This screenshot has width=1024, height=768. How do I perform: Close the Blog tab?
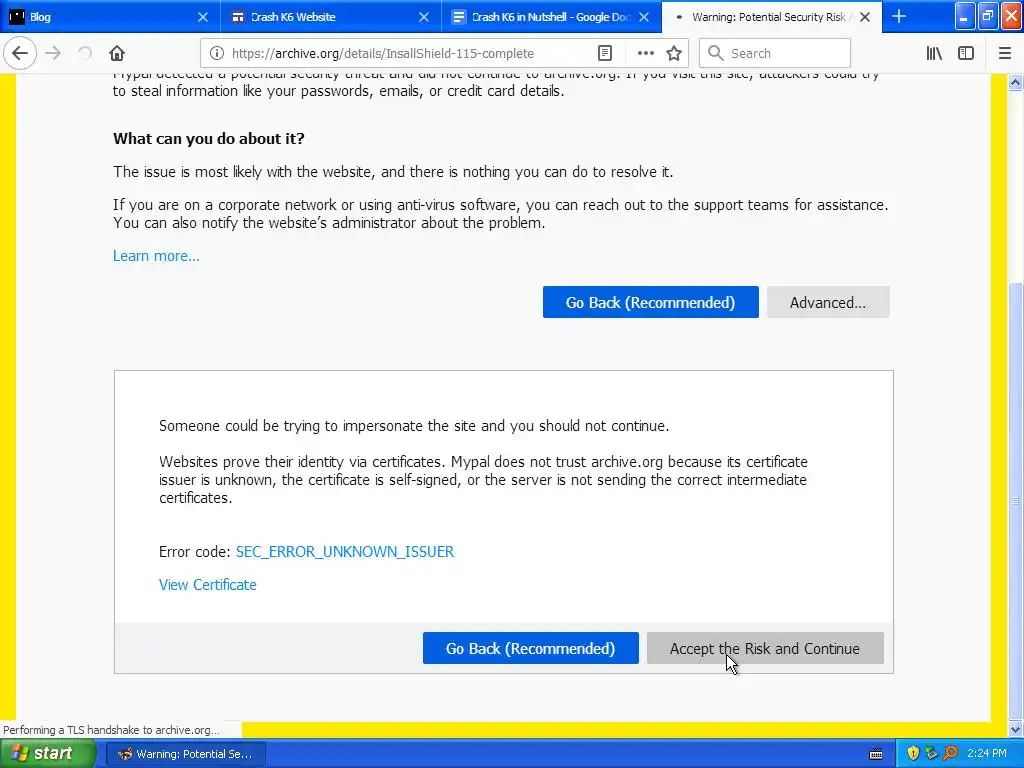(x=202, y=17)
